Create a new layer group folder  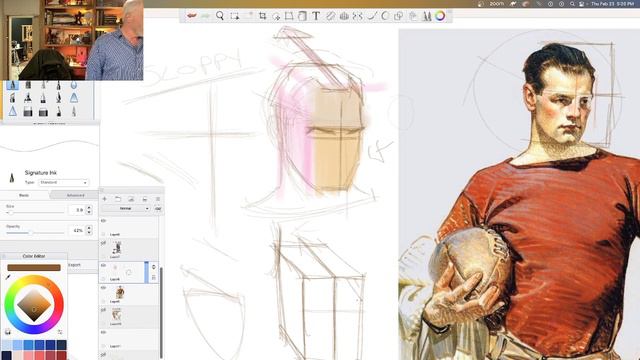(x=118, y=199)
